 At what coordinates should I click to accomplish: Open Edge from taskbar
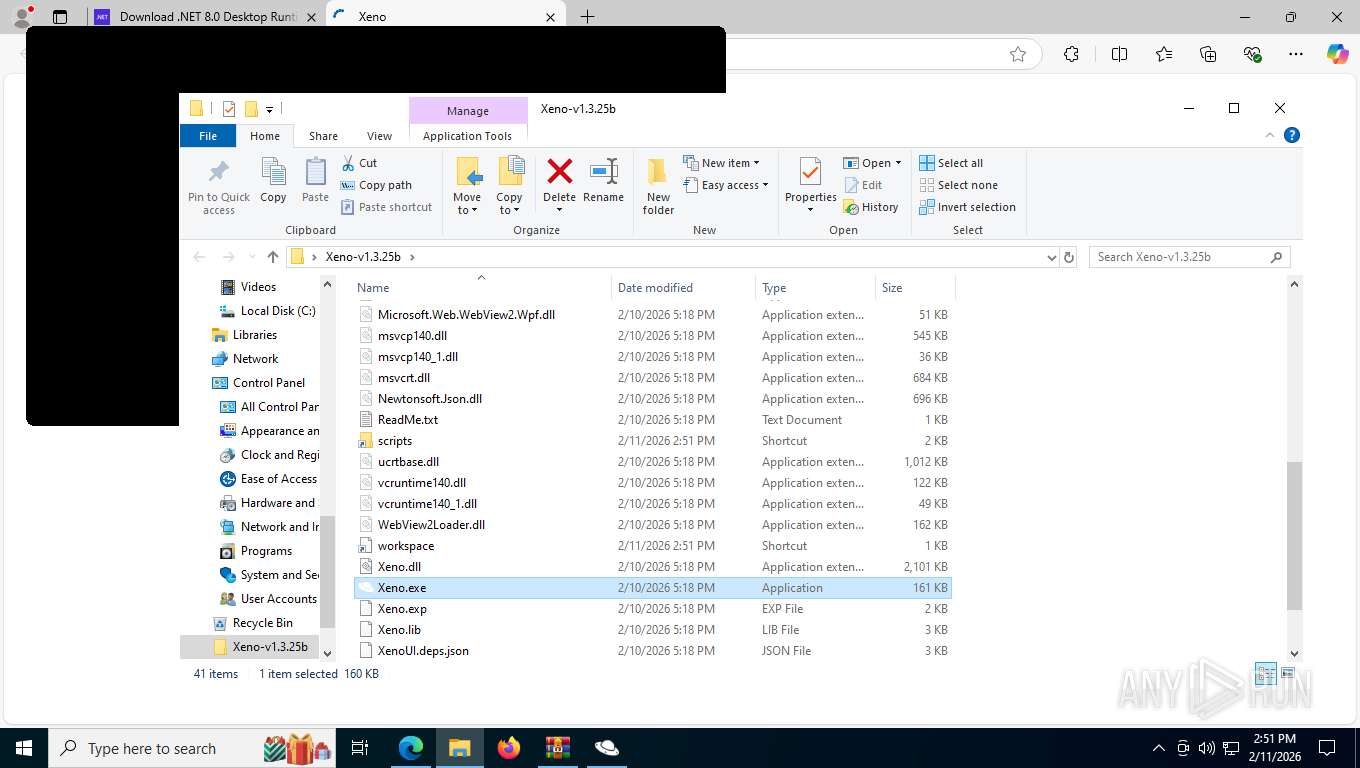pos(411,748)
